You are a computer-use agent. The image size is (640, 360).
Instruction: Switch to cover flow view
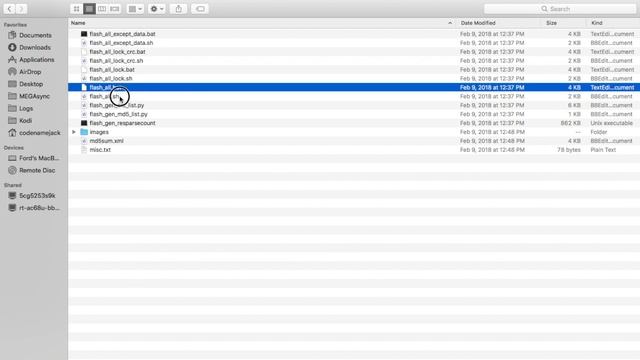pyautogui.click(x=115, y=9)
